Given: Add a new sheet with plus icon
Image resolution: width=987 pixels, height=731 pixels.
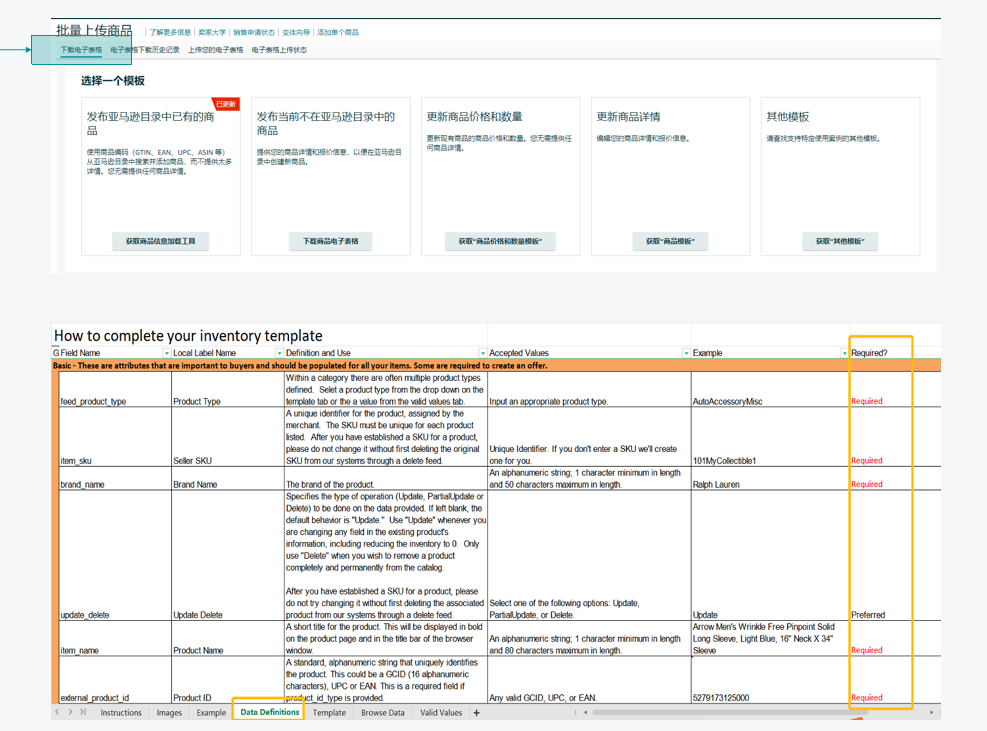Looking at the screenshot, I should pos(477,713).
